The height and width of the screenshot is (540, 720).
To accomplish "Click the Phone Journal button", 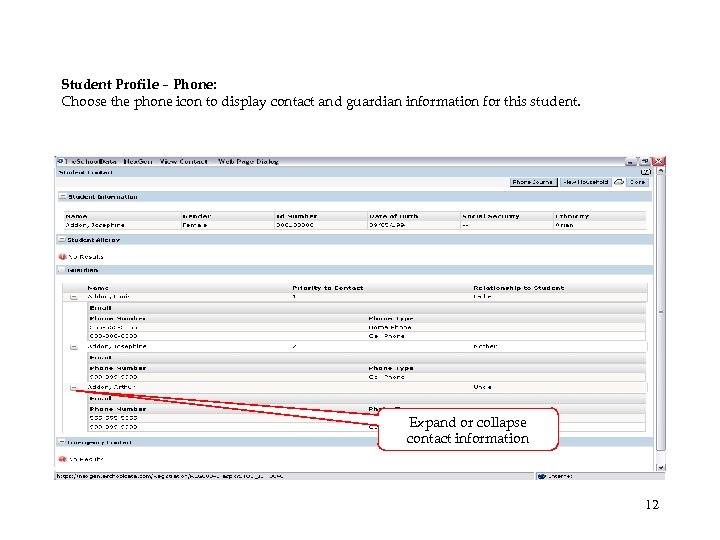I will (x=534, y=182).
